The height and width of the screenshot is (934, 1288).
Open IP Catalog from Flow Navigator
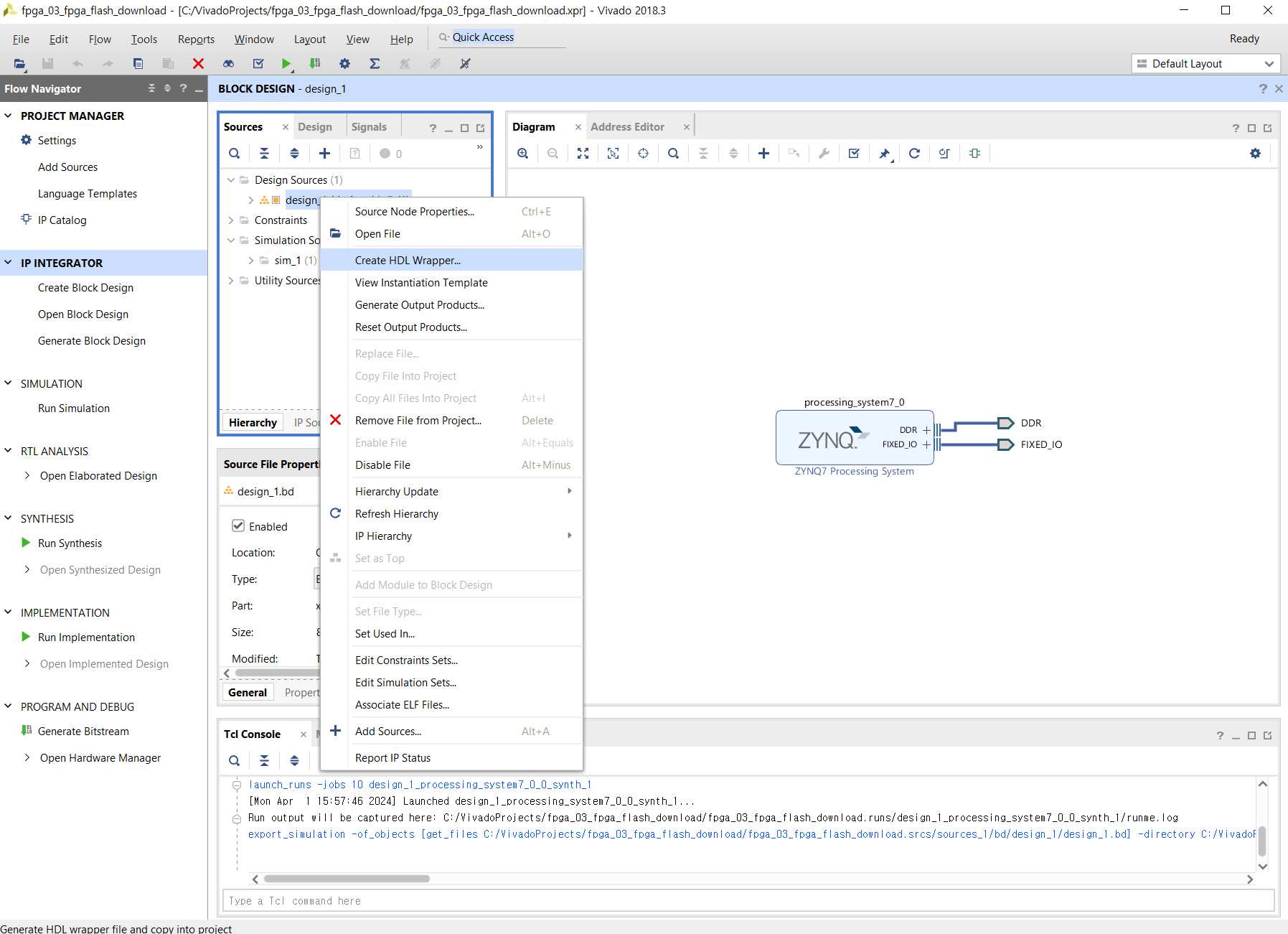[62, 220]
